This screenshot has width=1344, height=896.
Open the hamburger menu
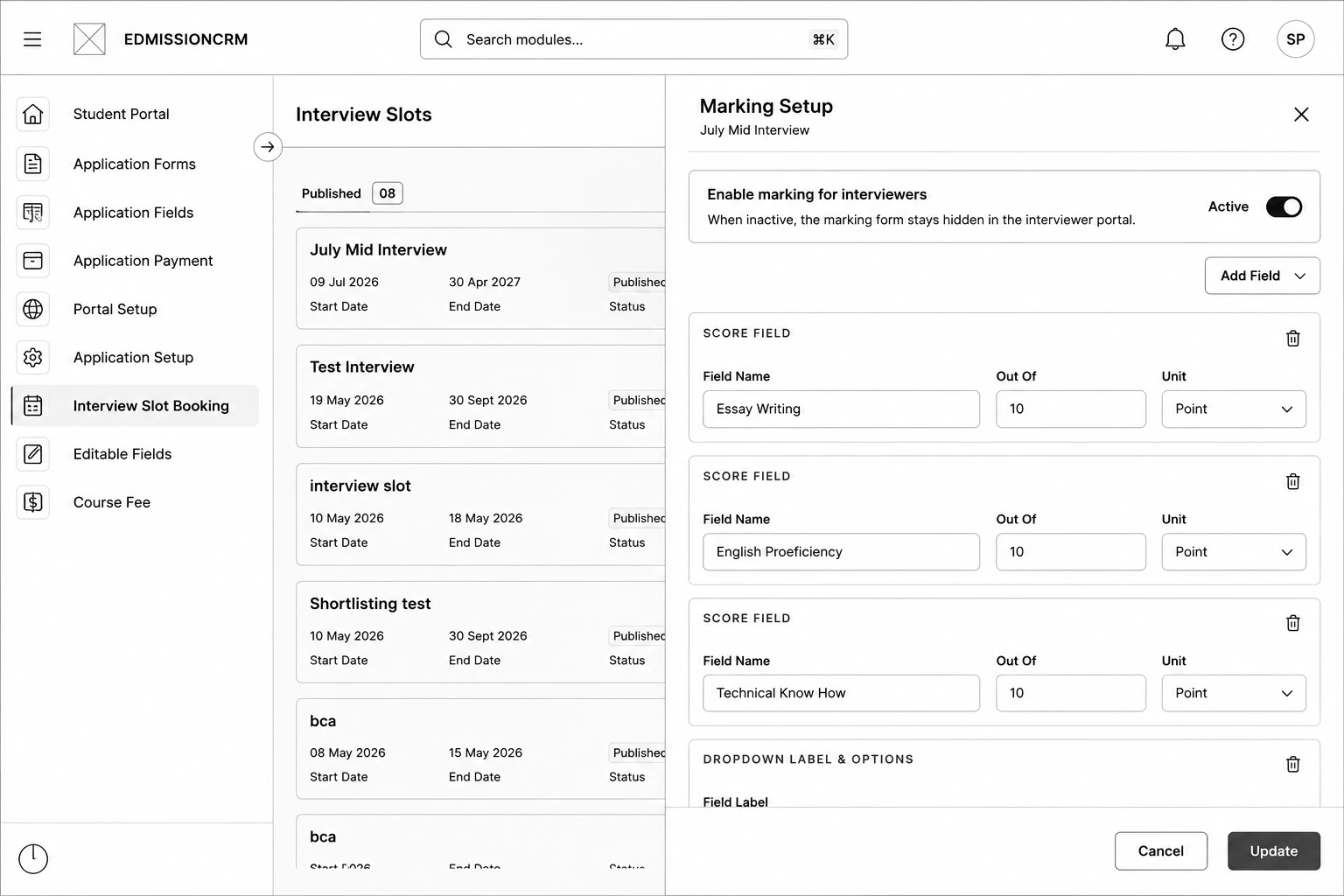click(x=32, y=39)
